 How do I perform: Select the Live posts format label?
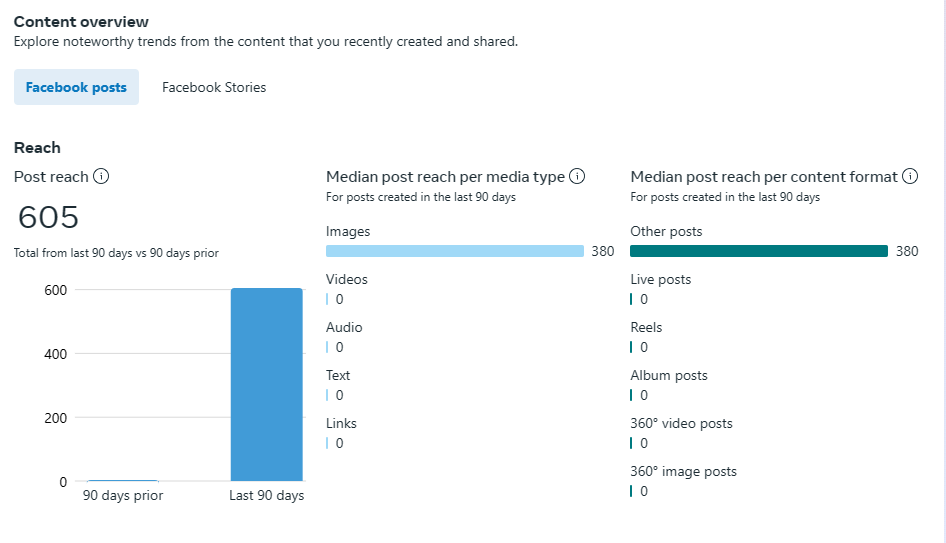coord(660,280)
